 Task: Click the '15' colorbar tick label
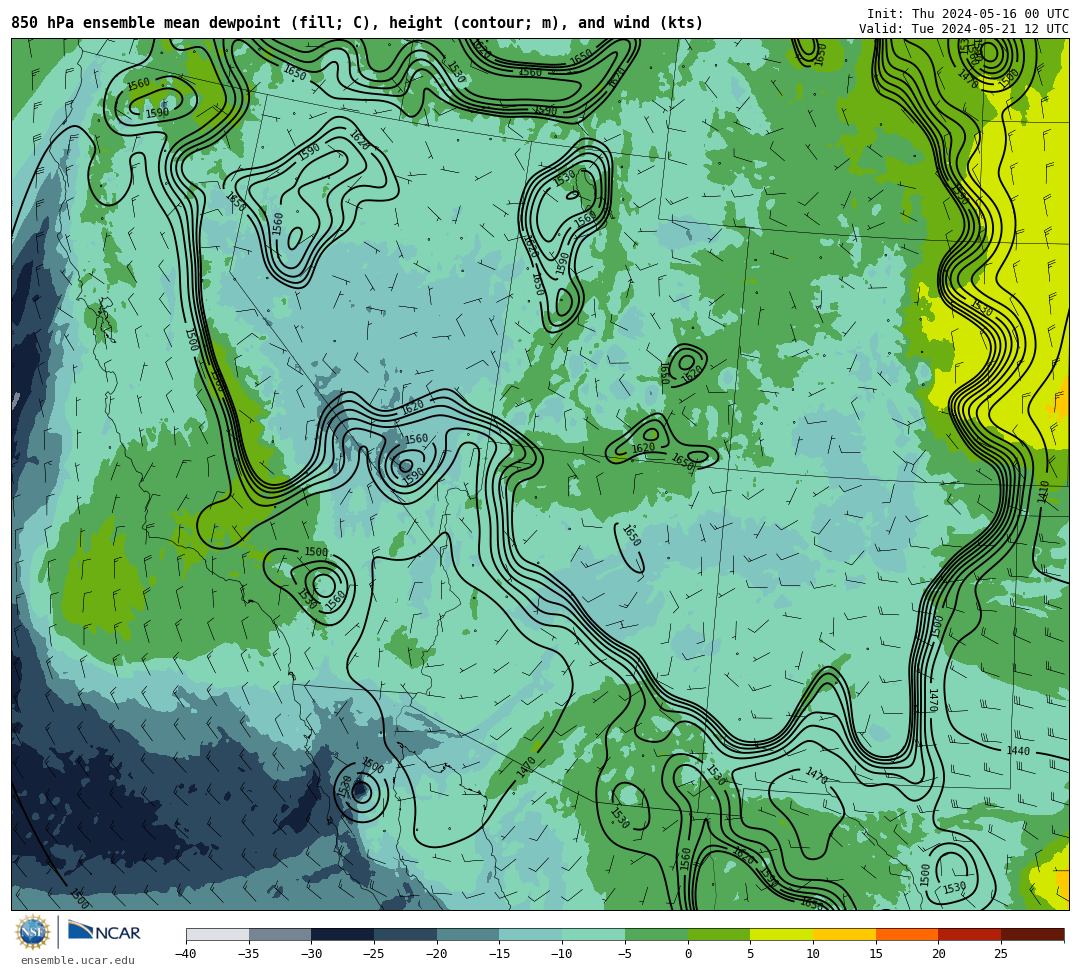[x=875, y=954]
